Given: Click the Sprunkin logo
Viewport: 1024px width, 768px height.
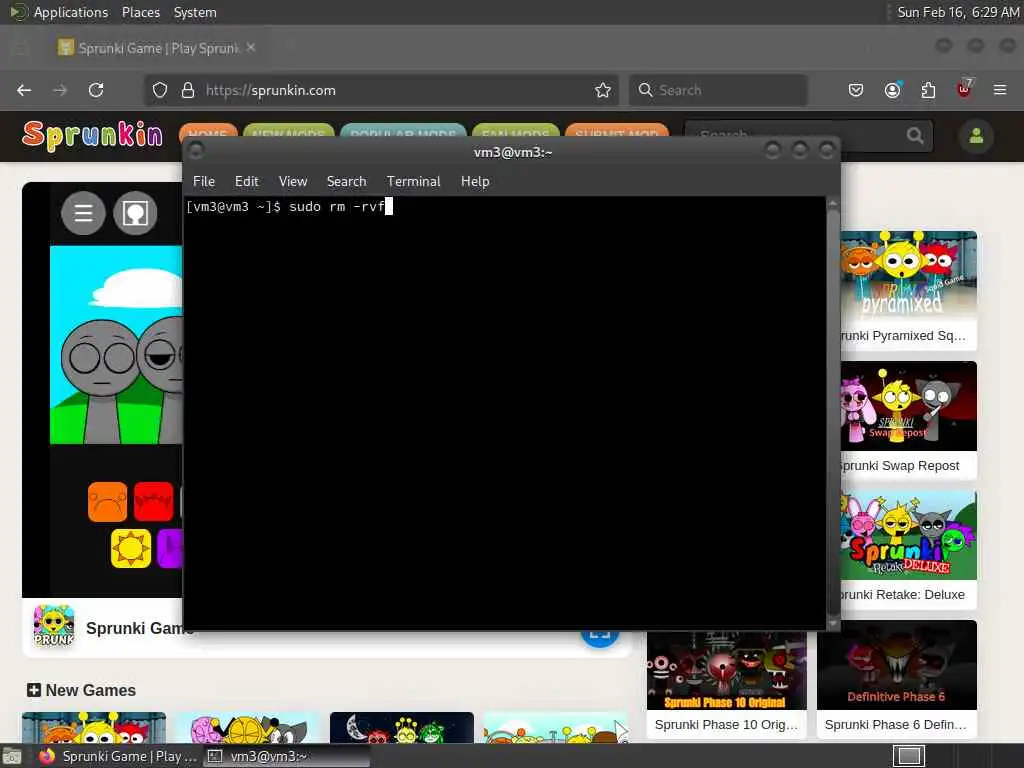Looking at the screenshot, I should coord(92,135).
